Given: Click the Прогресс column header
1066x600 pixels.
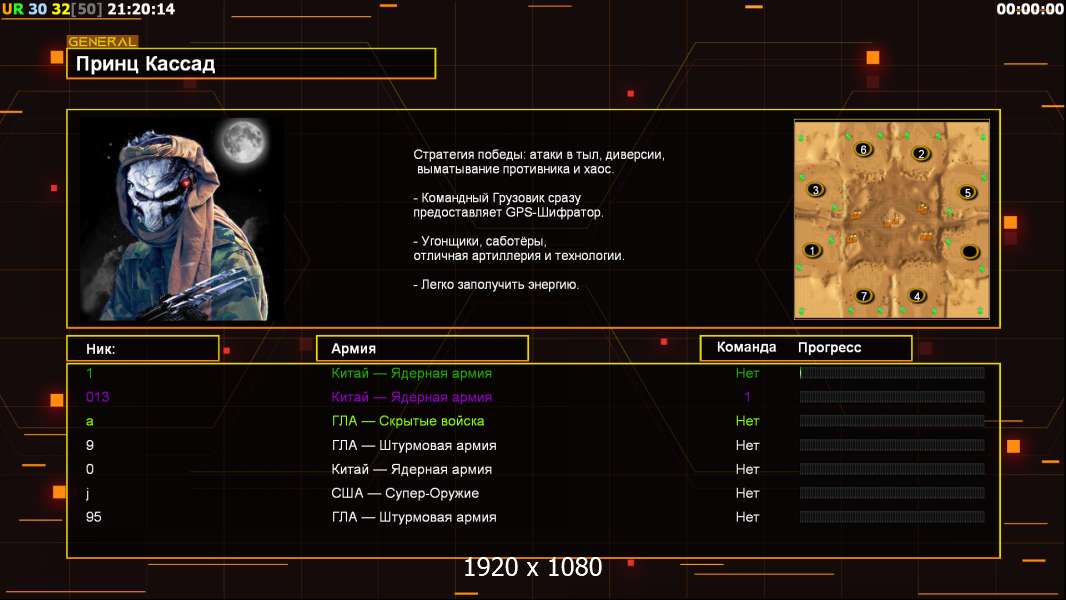Looking at the screenshot, I should point(829,347).
